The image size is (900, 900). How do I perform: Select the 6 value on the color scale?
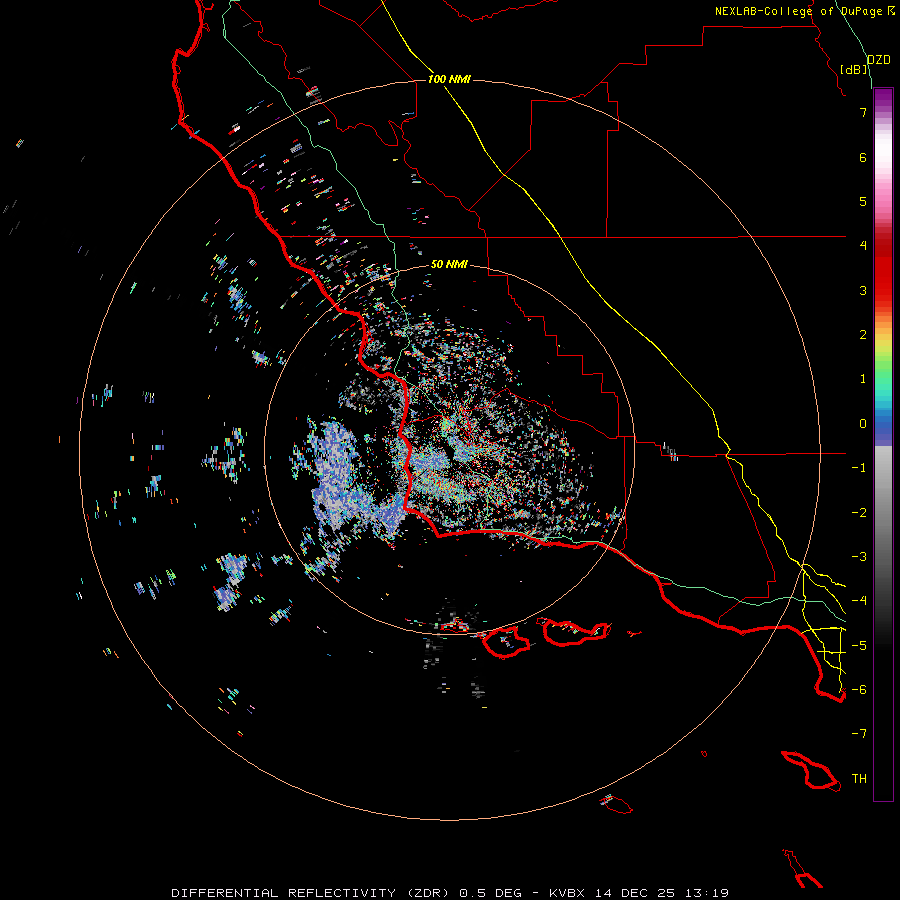(x=863, y=157)
